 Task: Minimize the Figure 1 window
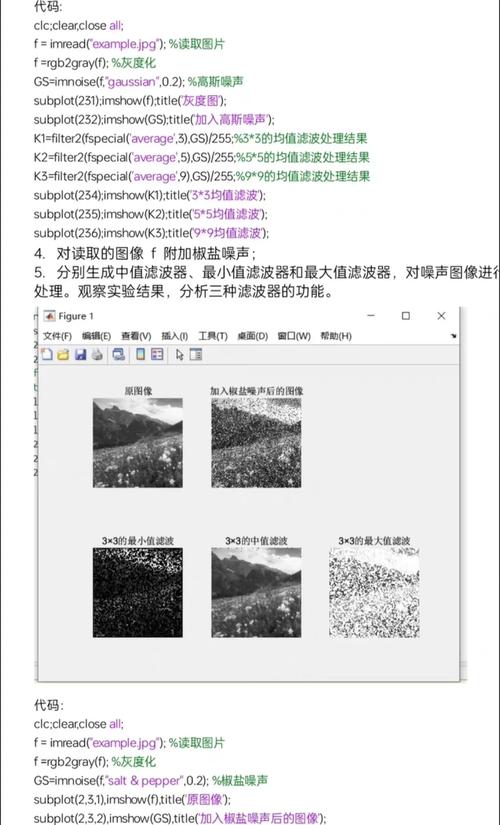coord(371,315)
